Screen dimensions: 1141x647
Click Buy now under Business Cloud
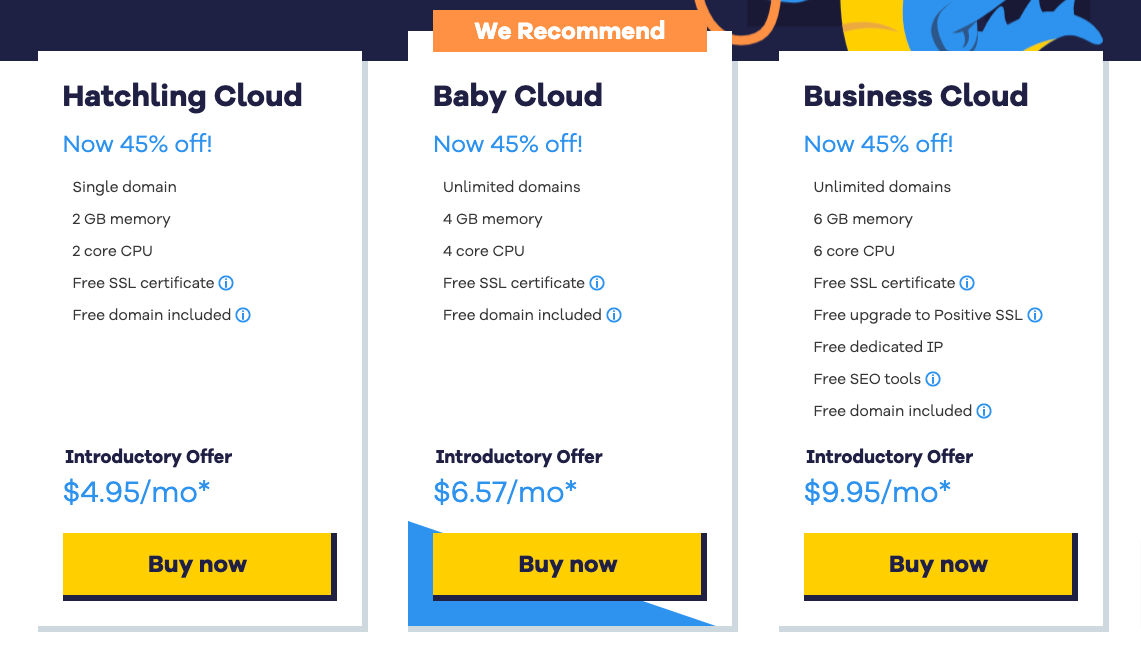click(938, 564)
